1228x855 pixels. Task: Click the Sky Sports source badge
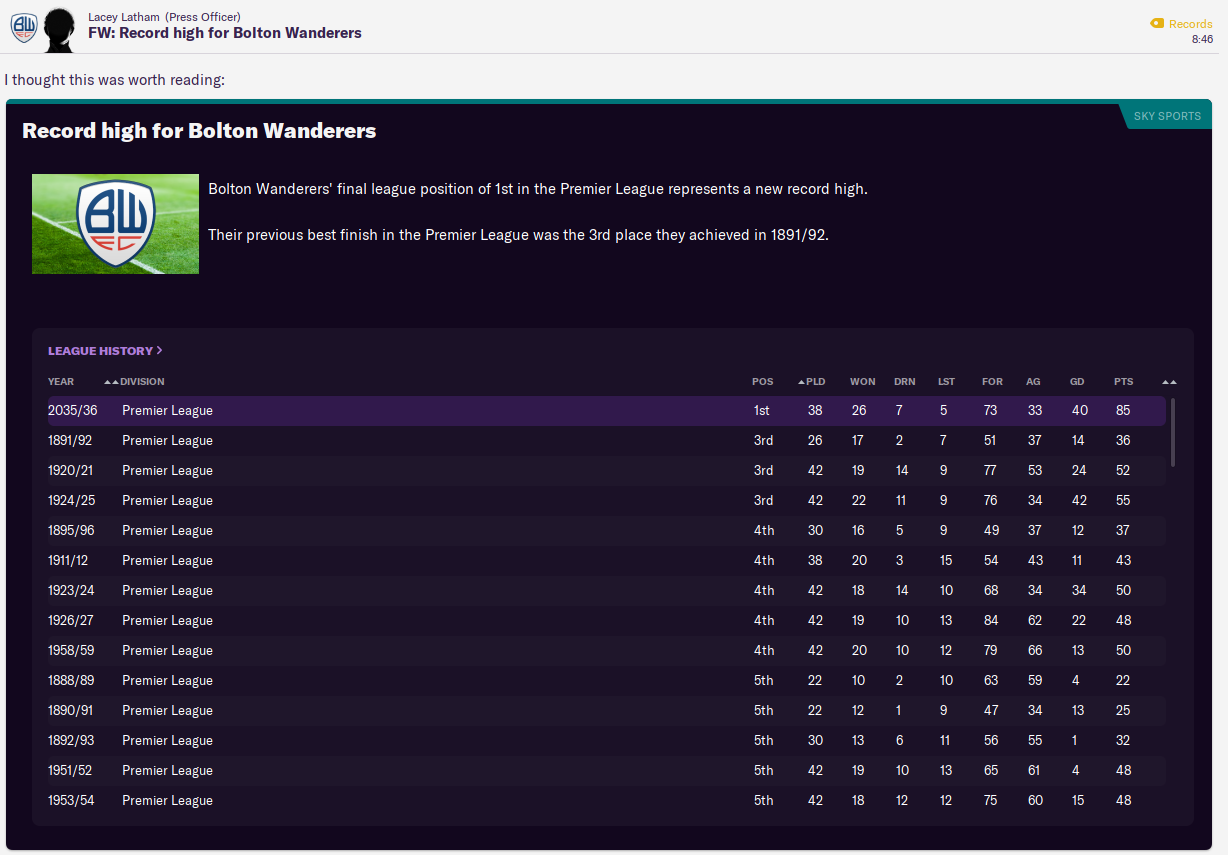[x=1166, y=116]
